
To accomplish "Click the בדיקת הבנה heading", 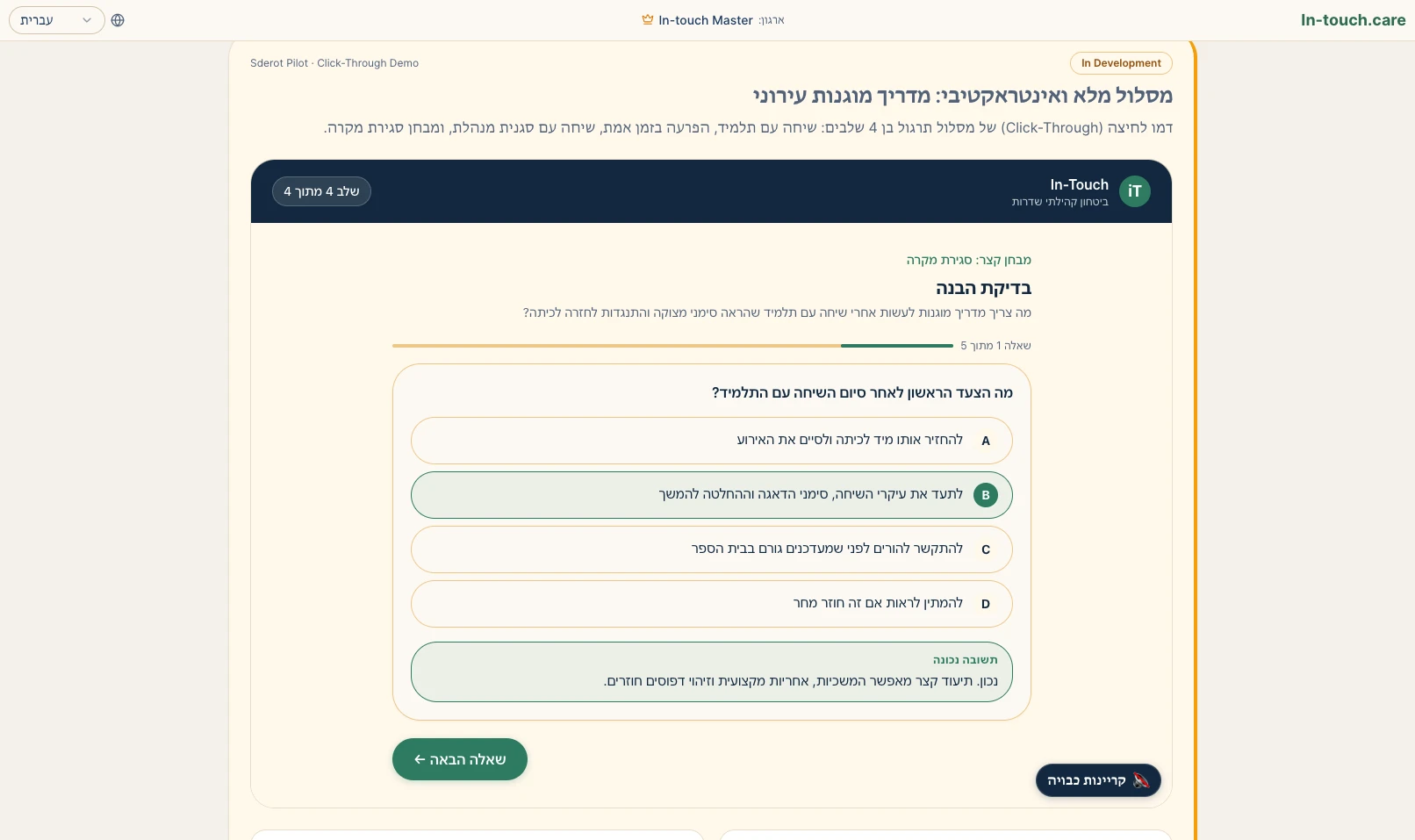I will click(983, 288).
